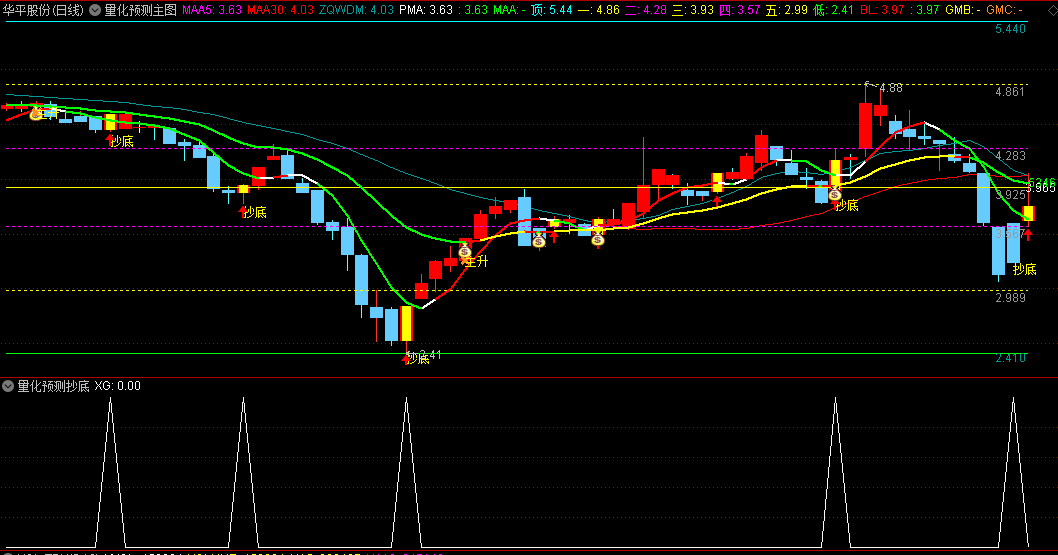
Task: Click the tall red candle under the 4.88 high
Action: tap(866, 125)
